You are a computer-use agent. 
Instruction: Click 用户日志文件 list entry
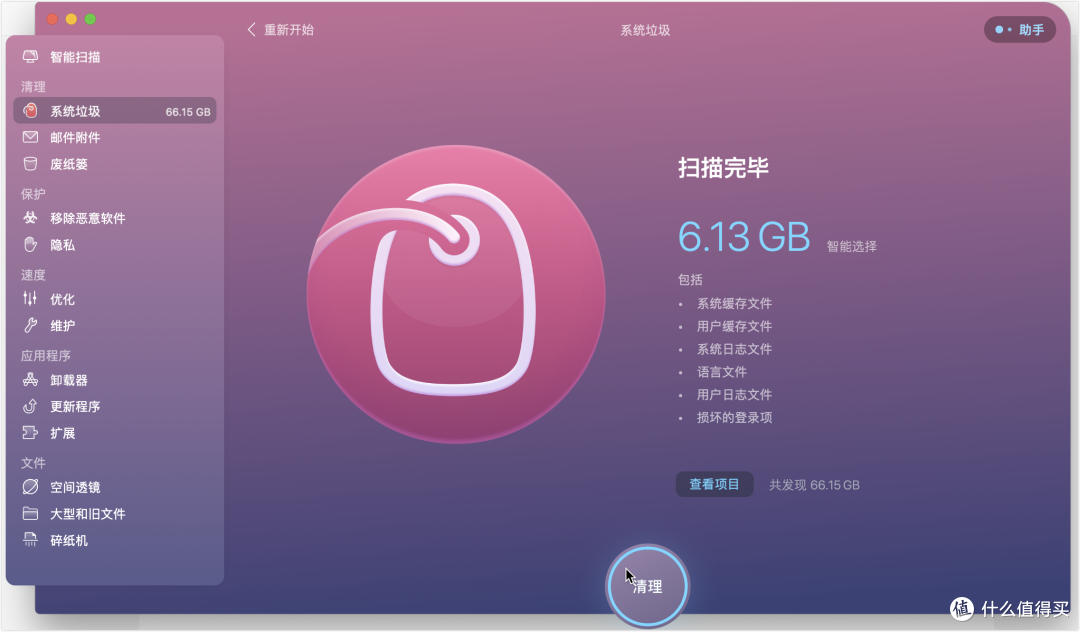pyautogui.click(x=734, y=394)
